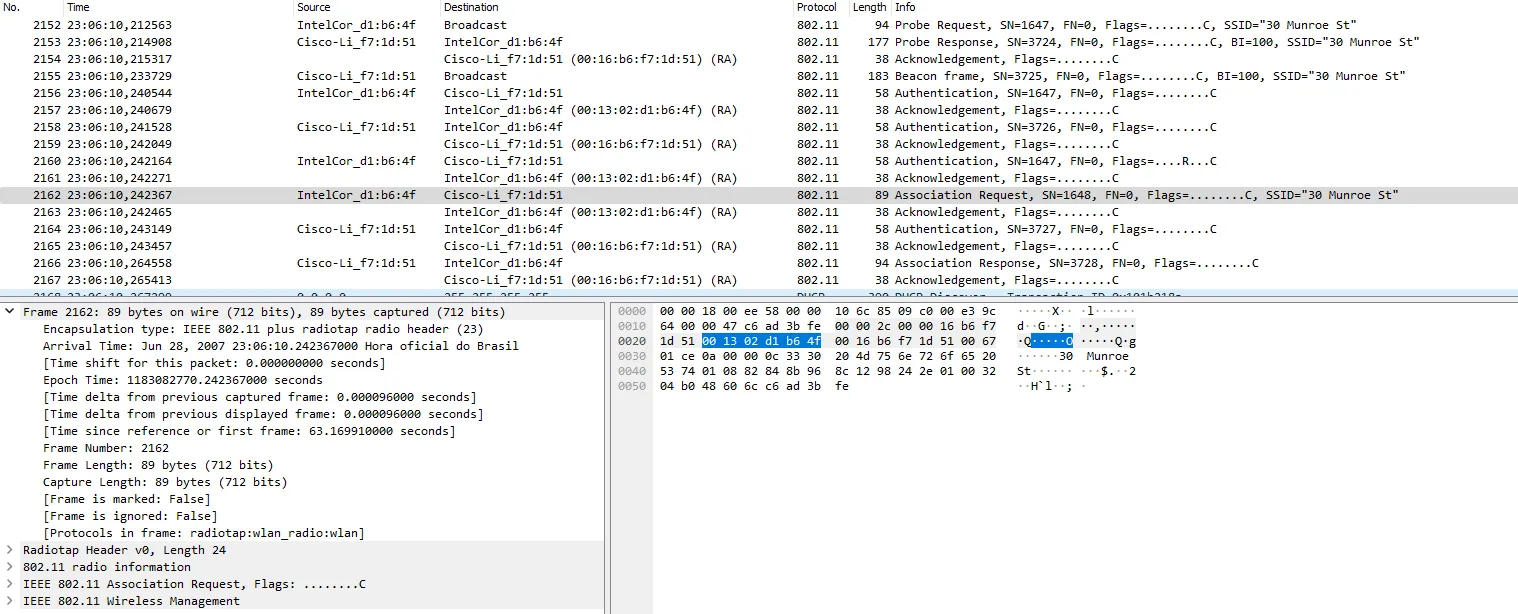Viewport: 1518px width, 614px height.
Task: Expand IEEE 802.11 Wireless Management section
Action: coord(10,601)
